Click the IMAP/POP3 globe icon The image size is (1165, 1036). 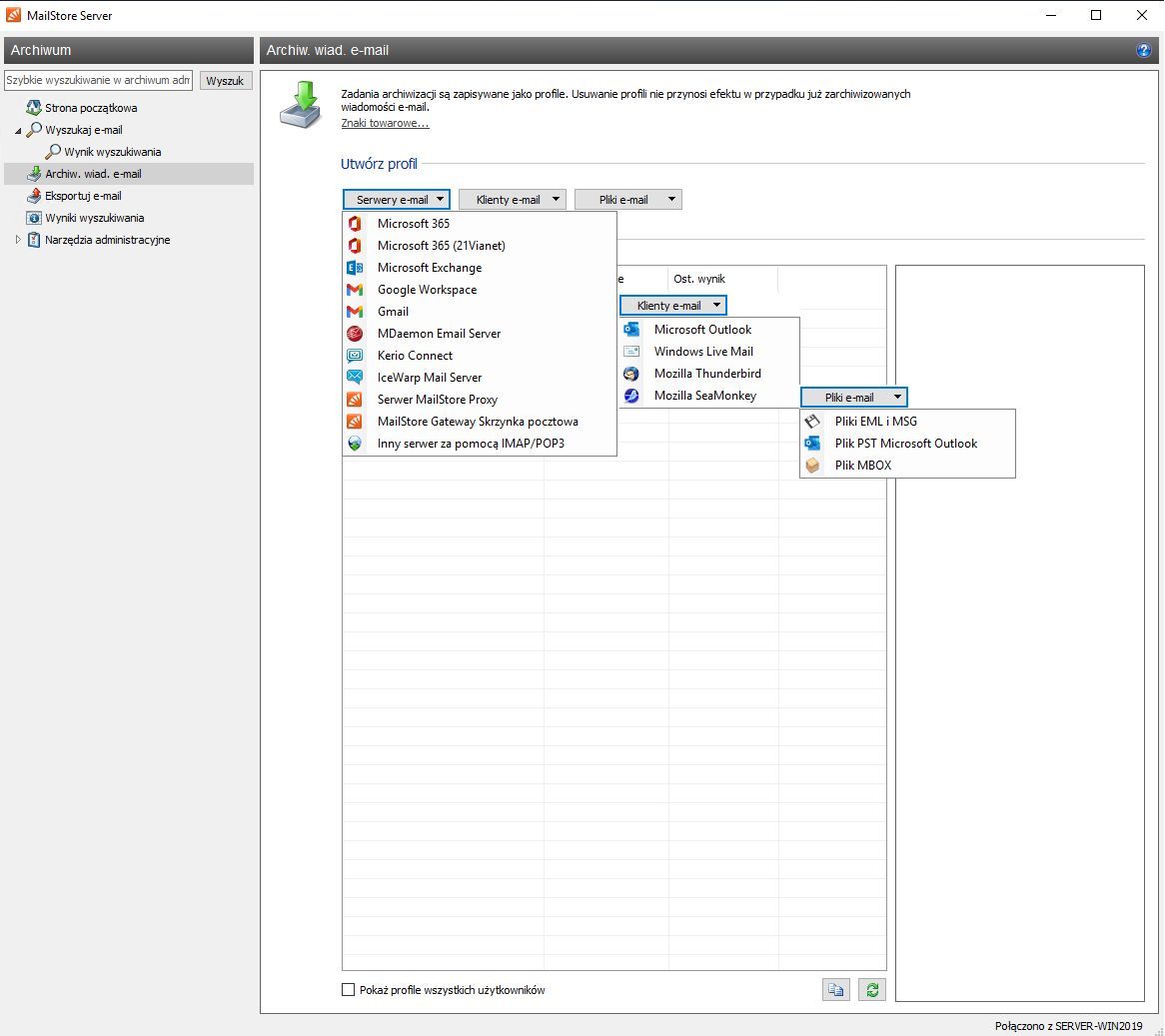pos(355,444)
